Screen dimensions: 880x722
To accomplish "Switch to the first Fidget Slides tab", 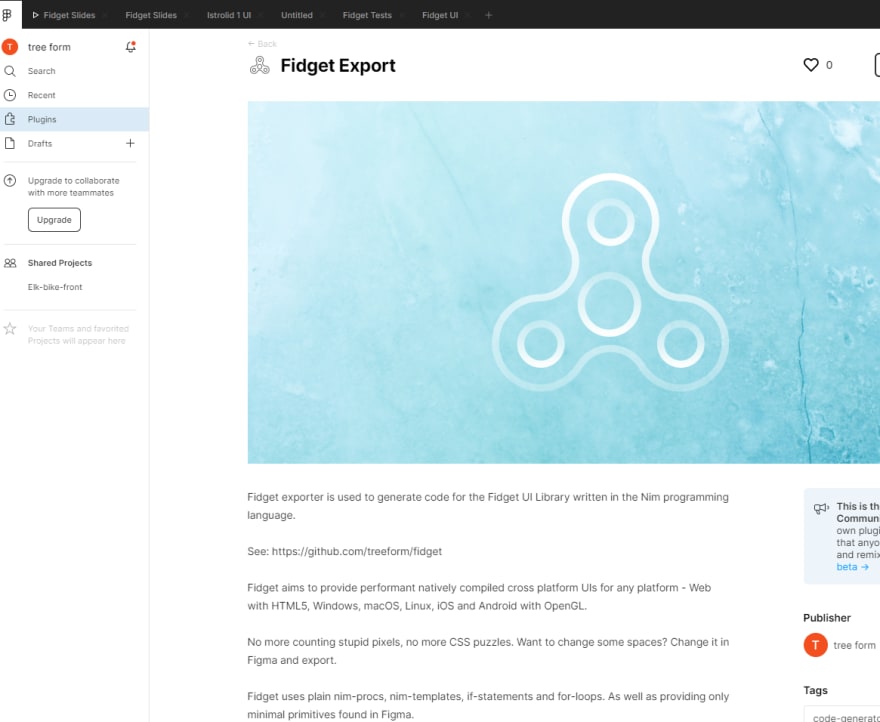I will point(69,15).
